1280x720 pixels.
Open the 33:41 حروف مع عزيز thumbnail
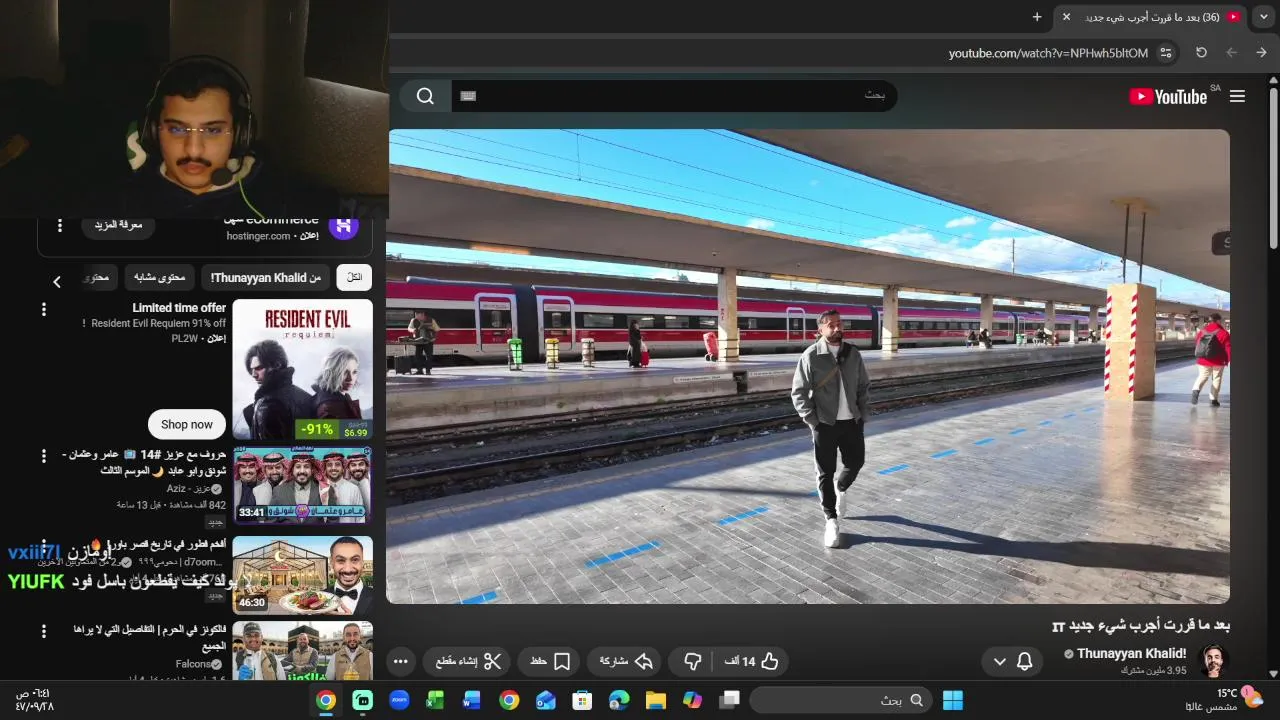point(302,485)
